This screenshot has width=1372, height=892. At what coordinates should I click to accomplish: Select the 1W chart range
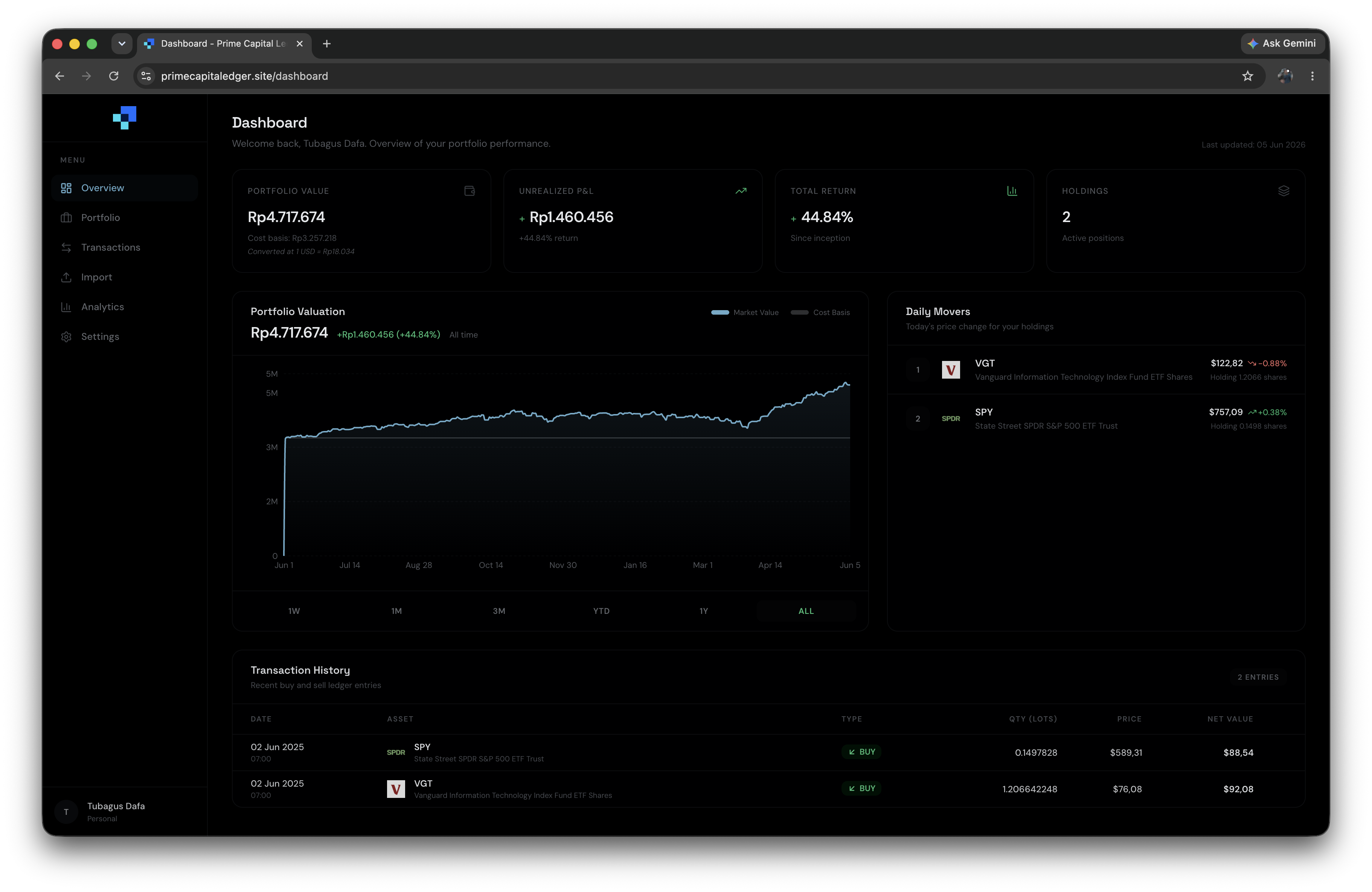pos(294,611)
